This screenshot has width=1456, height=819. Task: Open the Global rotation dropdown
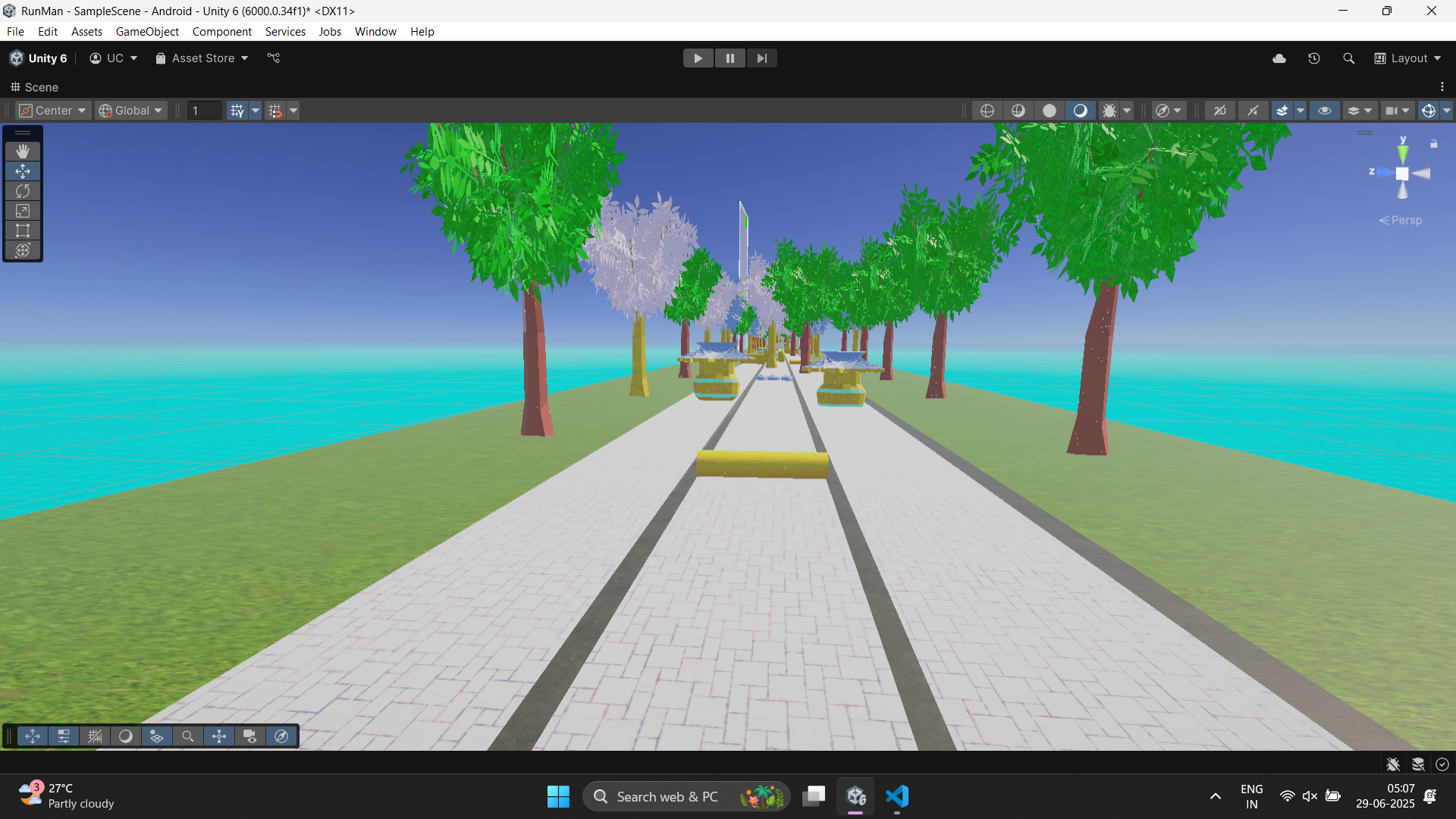pos(131,111)
